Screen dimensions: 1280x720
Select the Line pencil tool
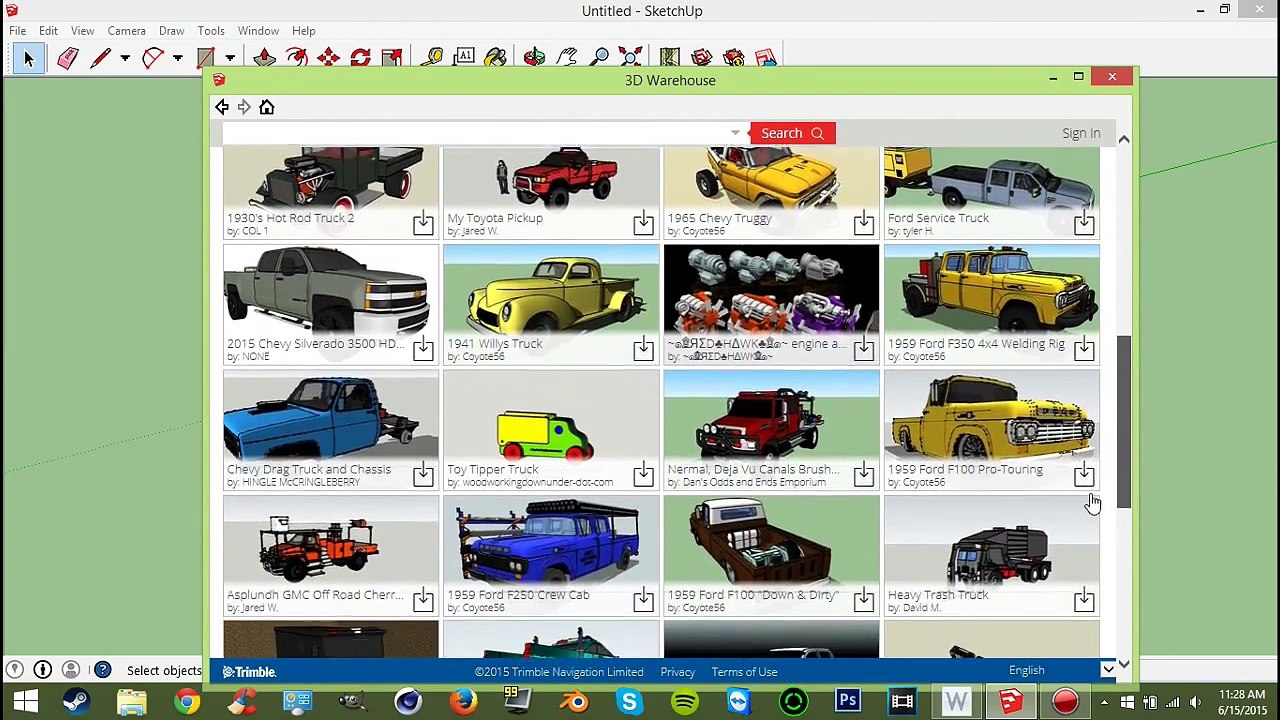[x=100, y=58]
